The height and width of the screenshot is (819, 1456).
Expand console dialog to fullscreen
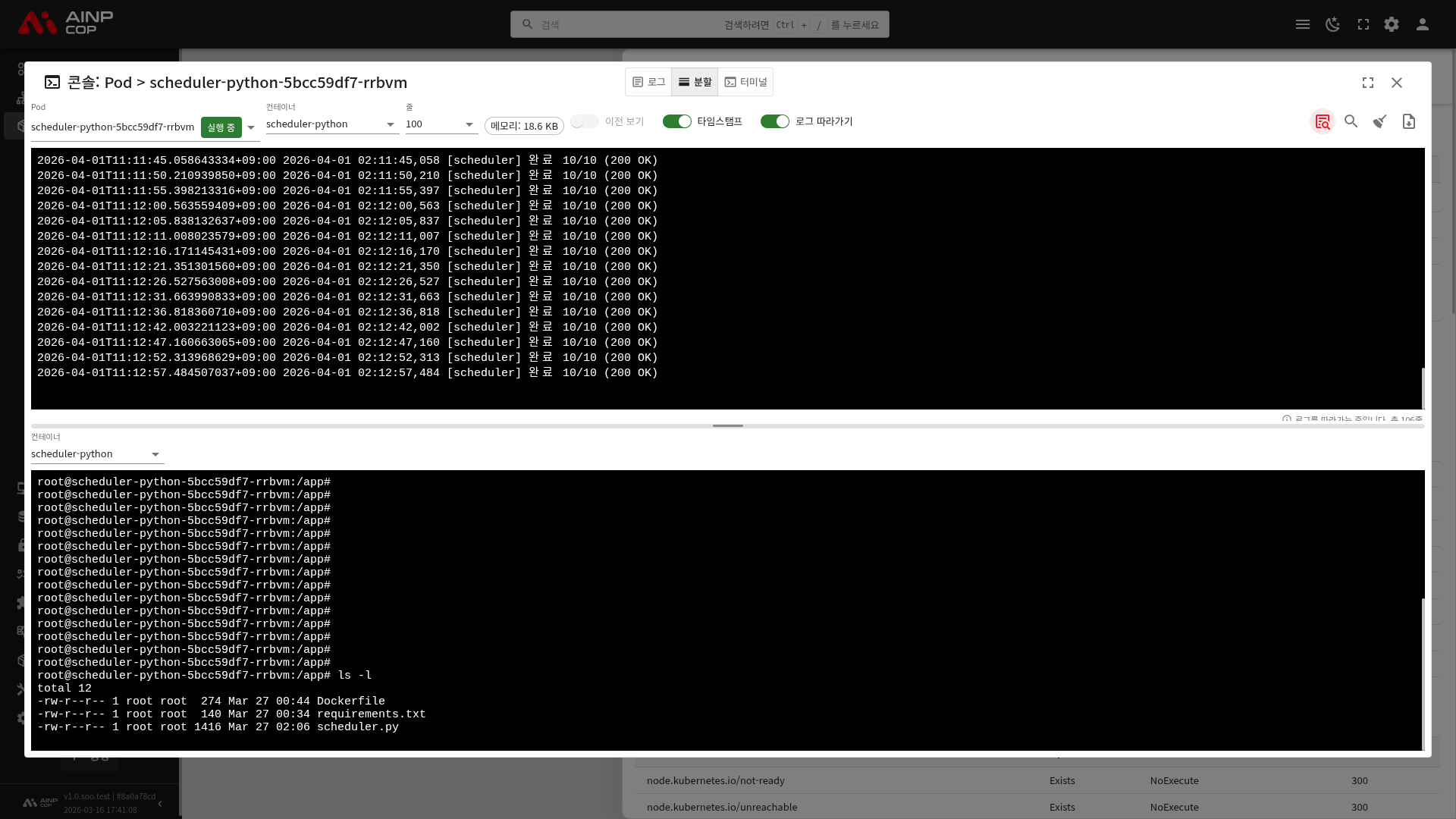pyautogui.click(x=1368, y=83)
